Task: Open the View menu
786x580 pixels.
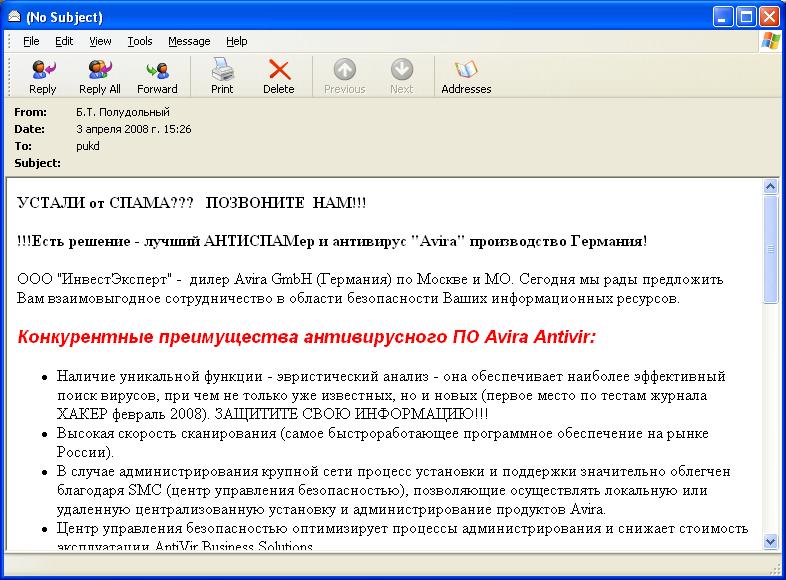Action: pyautogui.click(x=100, y=41)
